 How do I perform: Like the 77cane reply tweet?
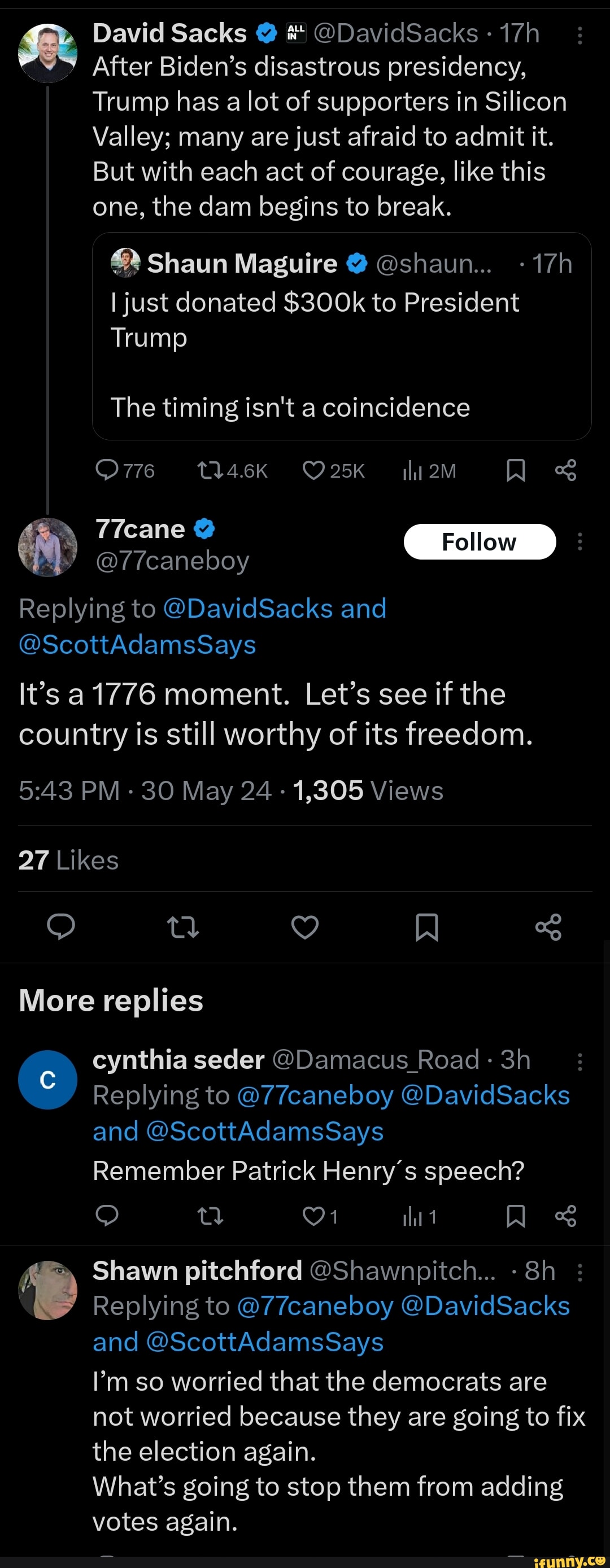(x=305, y=927)
